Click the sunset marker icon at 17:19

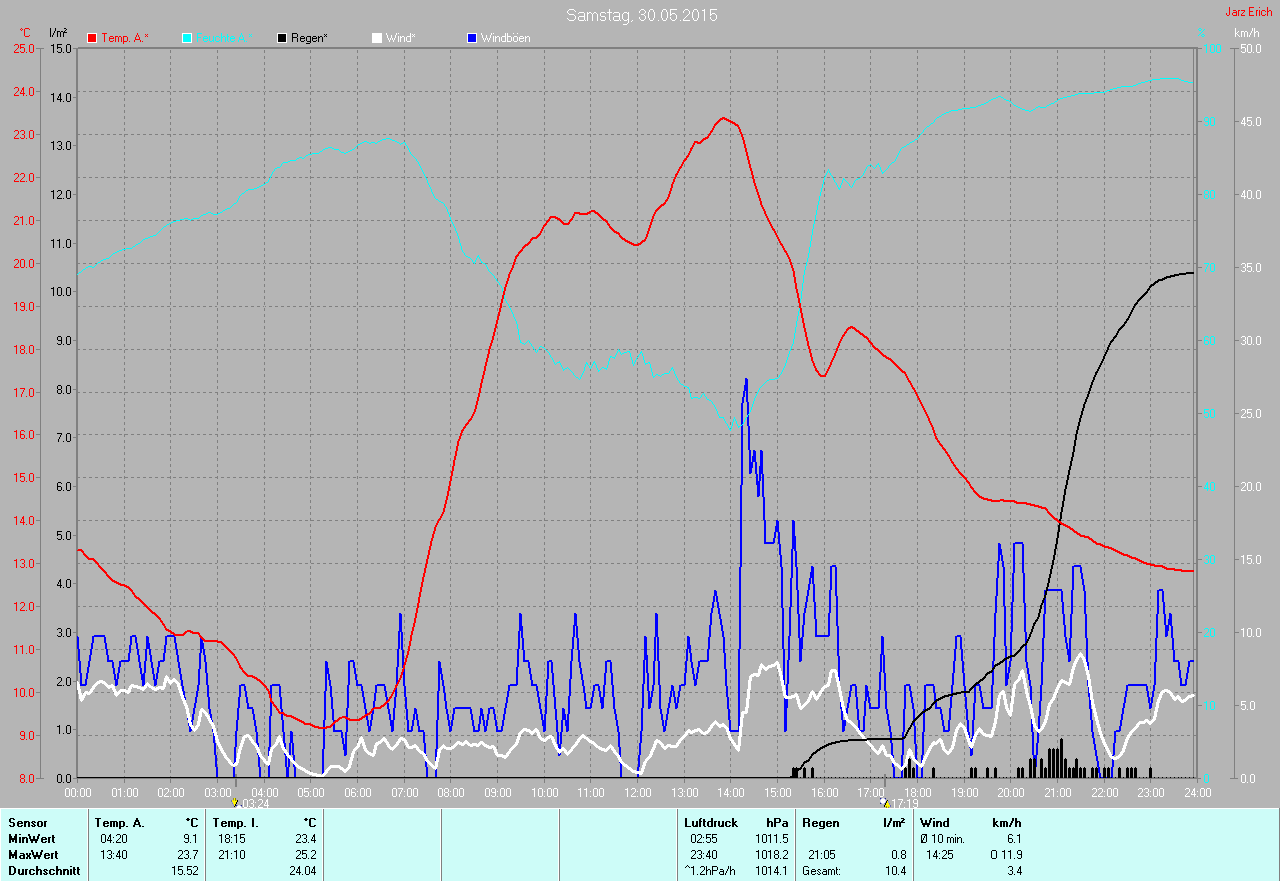[884, 802]
